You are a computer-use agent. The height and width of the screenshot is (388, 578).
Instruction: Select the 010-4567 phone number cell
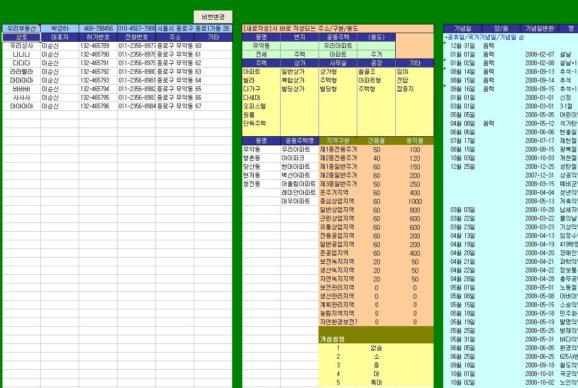point(136,28)
